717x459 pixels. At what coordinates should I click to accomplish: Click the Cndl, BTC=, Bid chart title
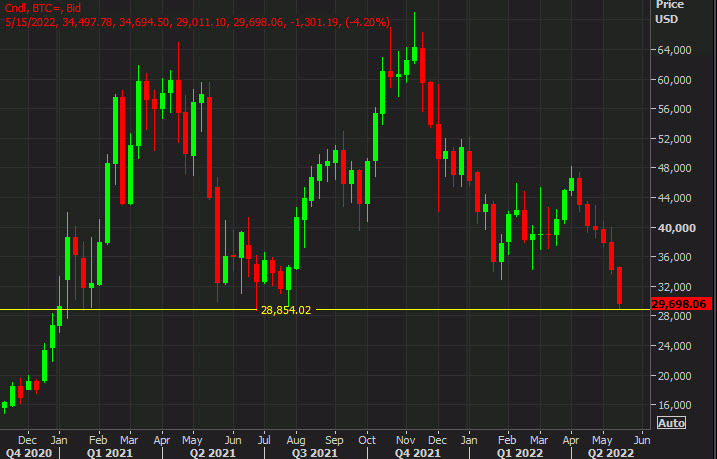point(42,7)
